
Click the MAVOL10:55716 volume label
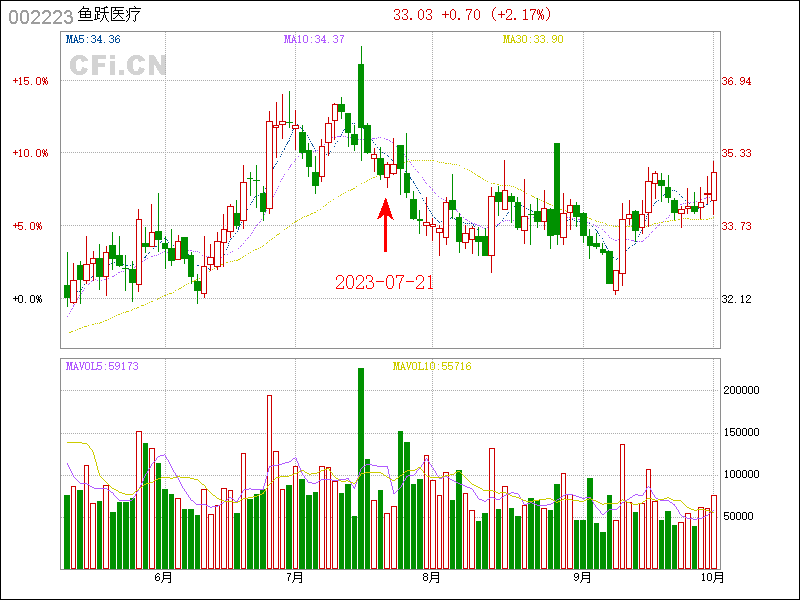tap(432, 366)
